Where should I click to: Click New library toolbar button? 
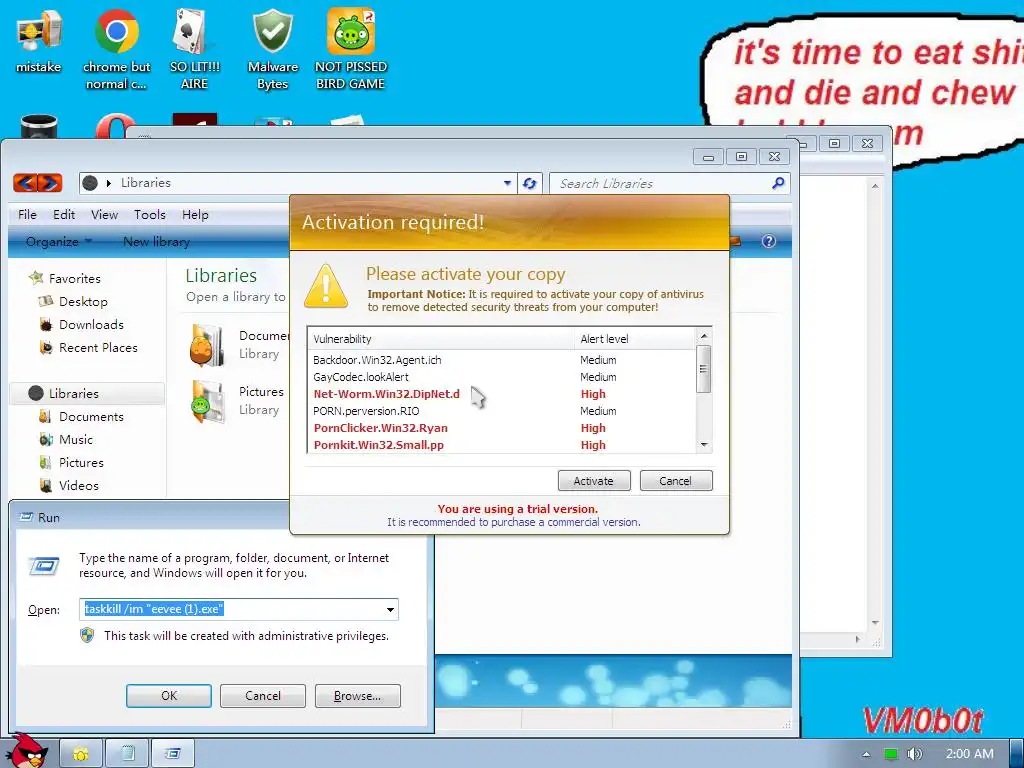pos(157,242)
